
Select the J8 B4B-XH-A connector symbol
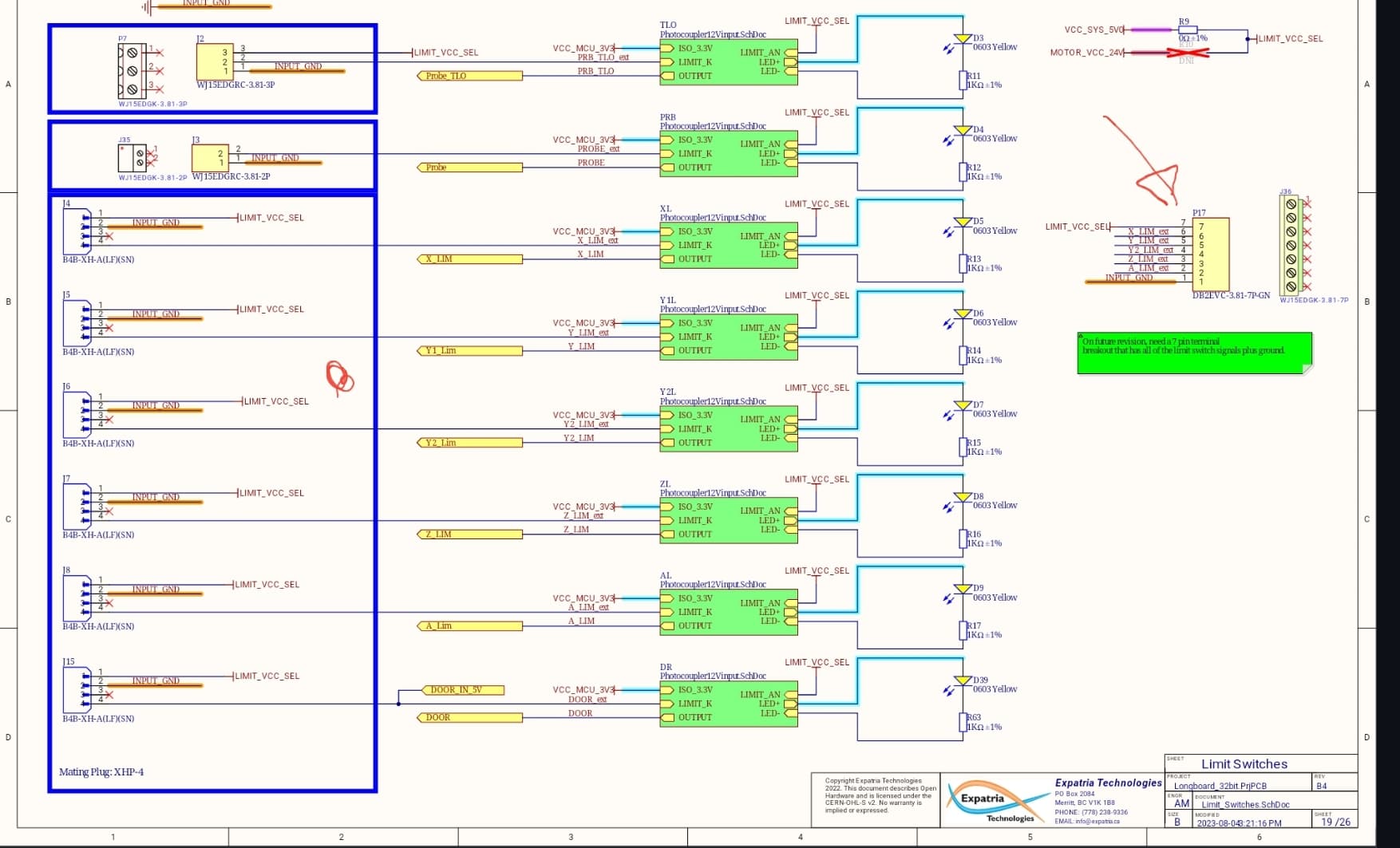coord(78,598)
